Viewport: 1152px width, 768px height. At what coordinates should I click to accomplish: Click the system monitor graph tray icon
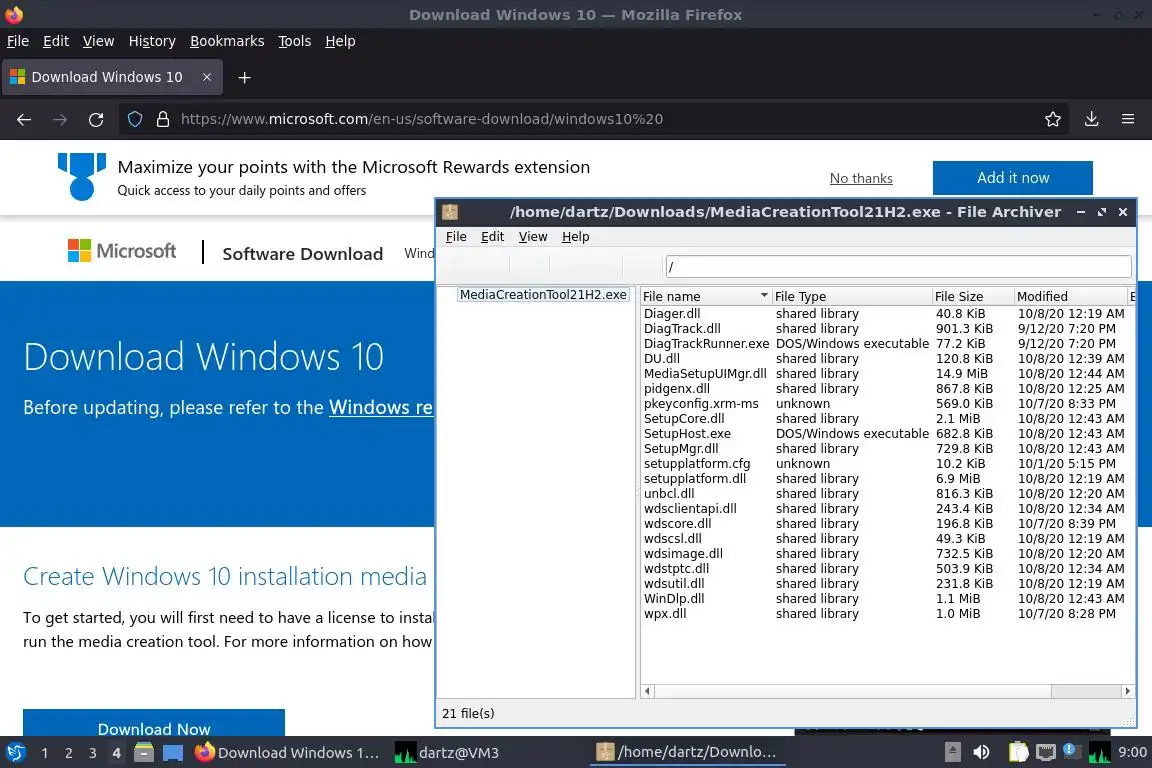pos(1100,752)
